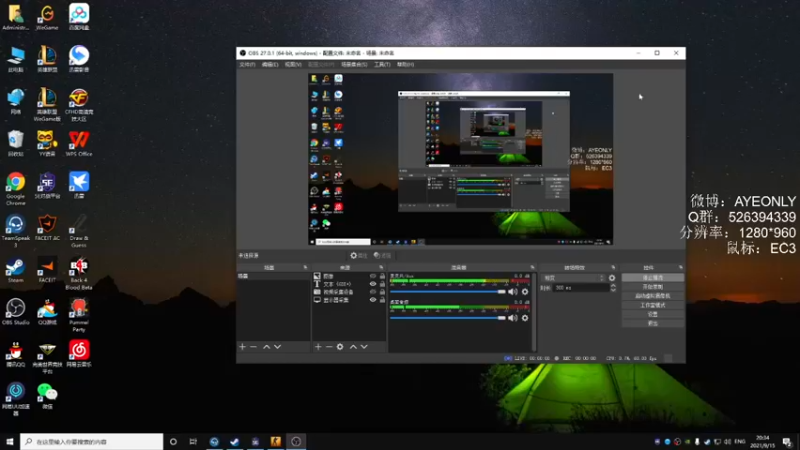The width and height of the screenshot is (800, 450).
Task: Click the Windows taskbar search box
Action: (92, 441)
